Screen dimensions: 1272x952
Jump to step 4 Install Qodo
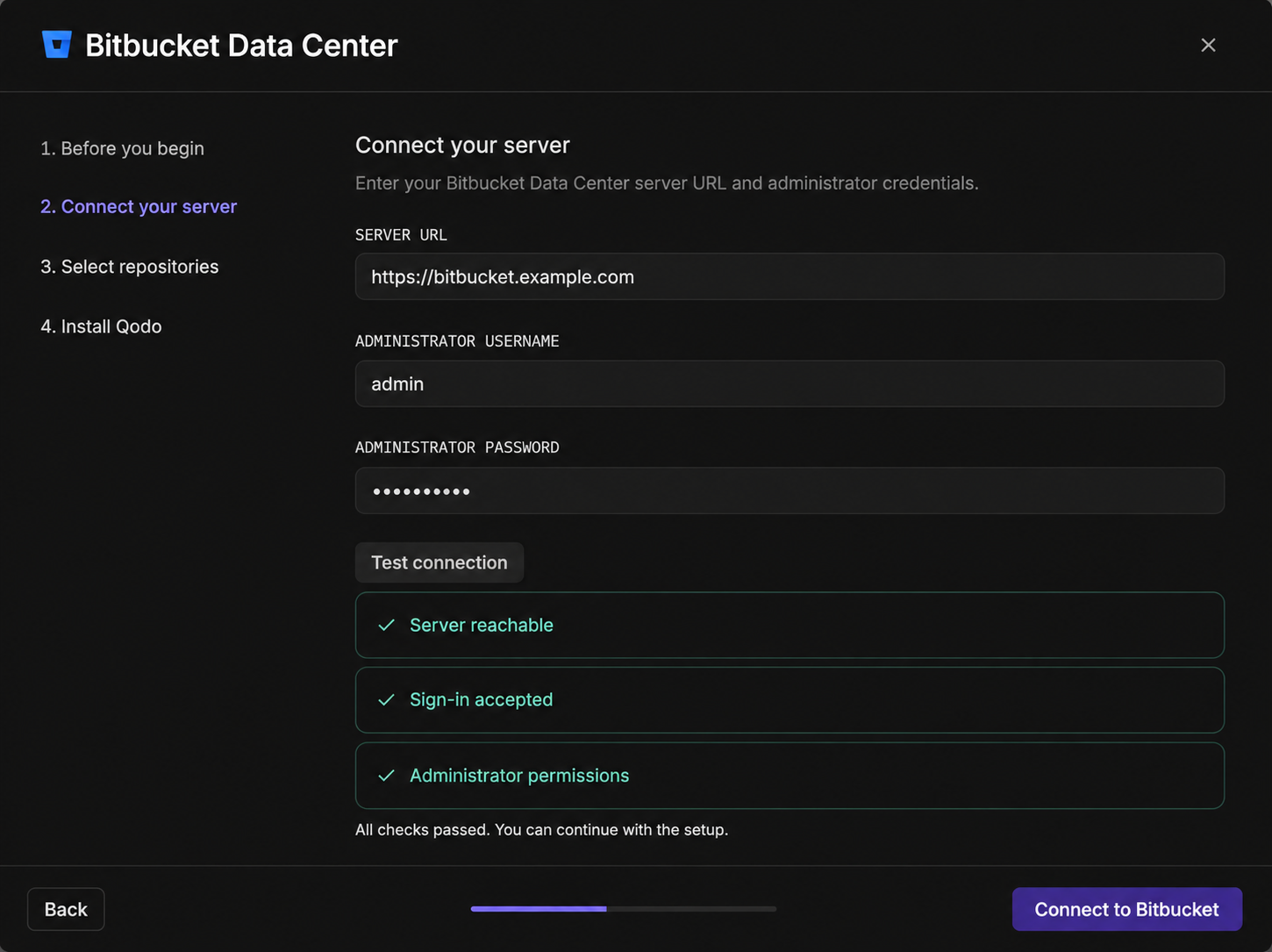click(101, 326)
